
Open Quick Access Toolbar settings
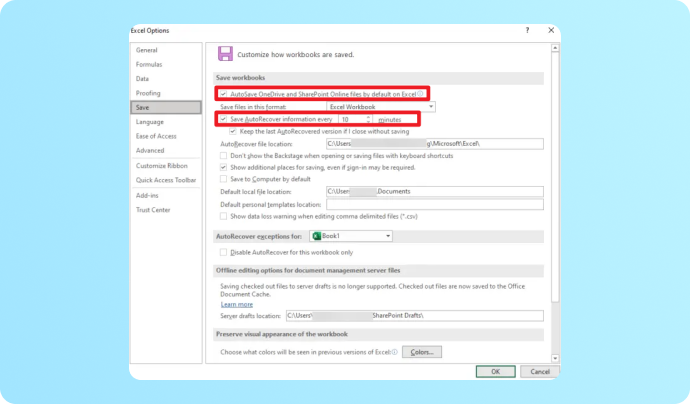coord(166,180)
